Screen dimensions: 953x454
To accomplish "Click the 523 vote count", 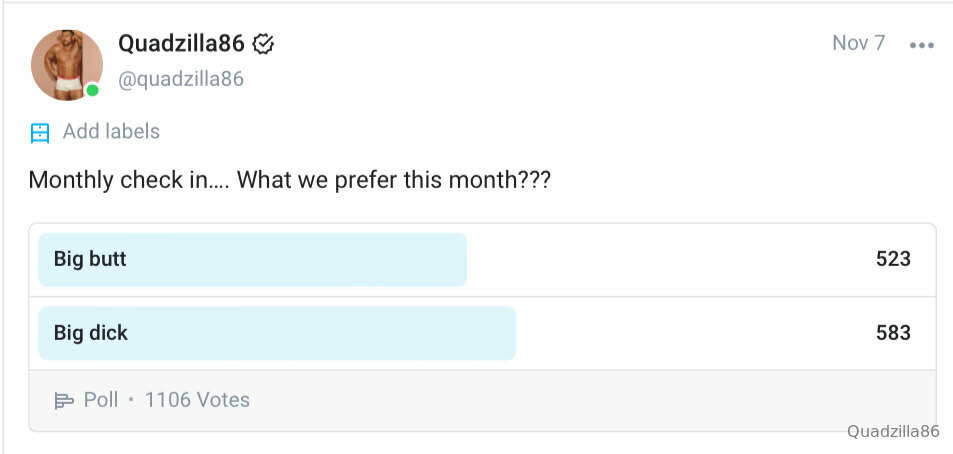I will (893, 260).
